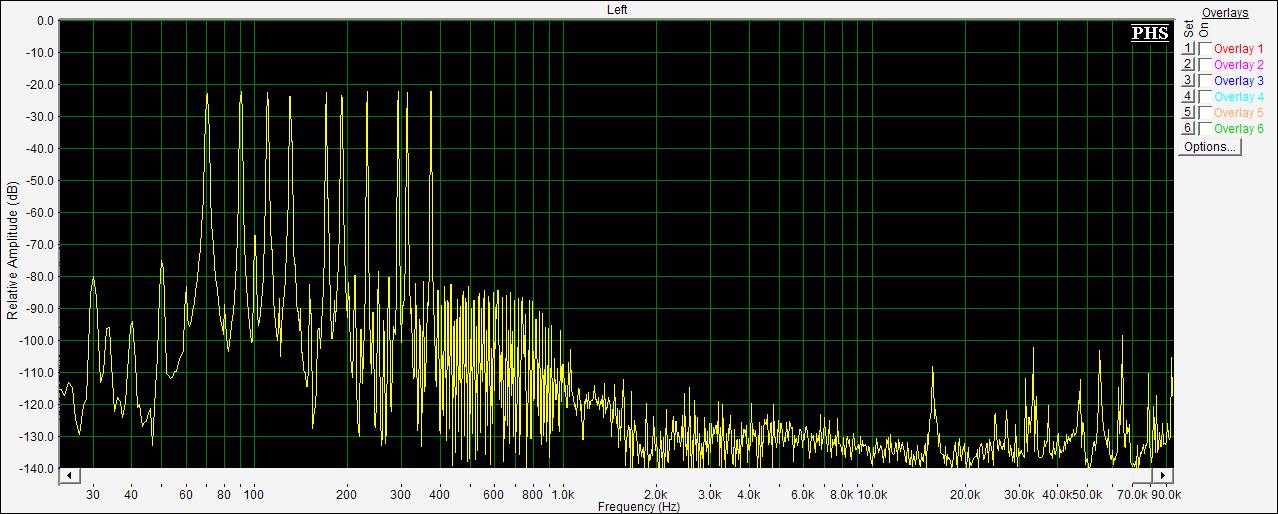
Task: Select the green Overlay 6 label
Action: [x=1238, y=129]
